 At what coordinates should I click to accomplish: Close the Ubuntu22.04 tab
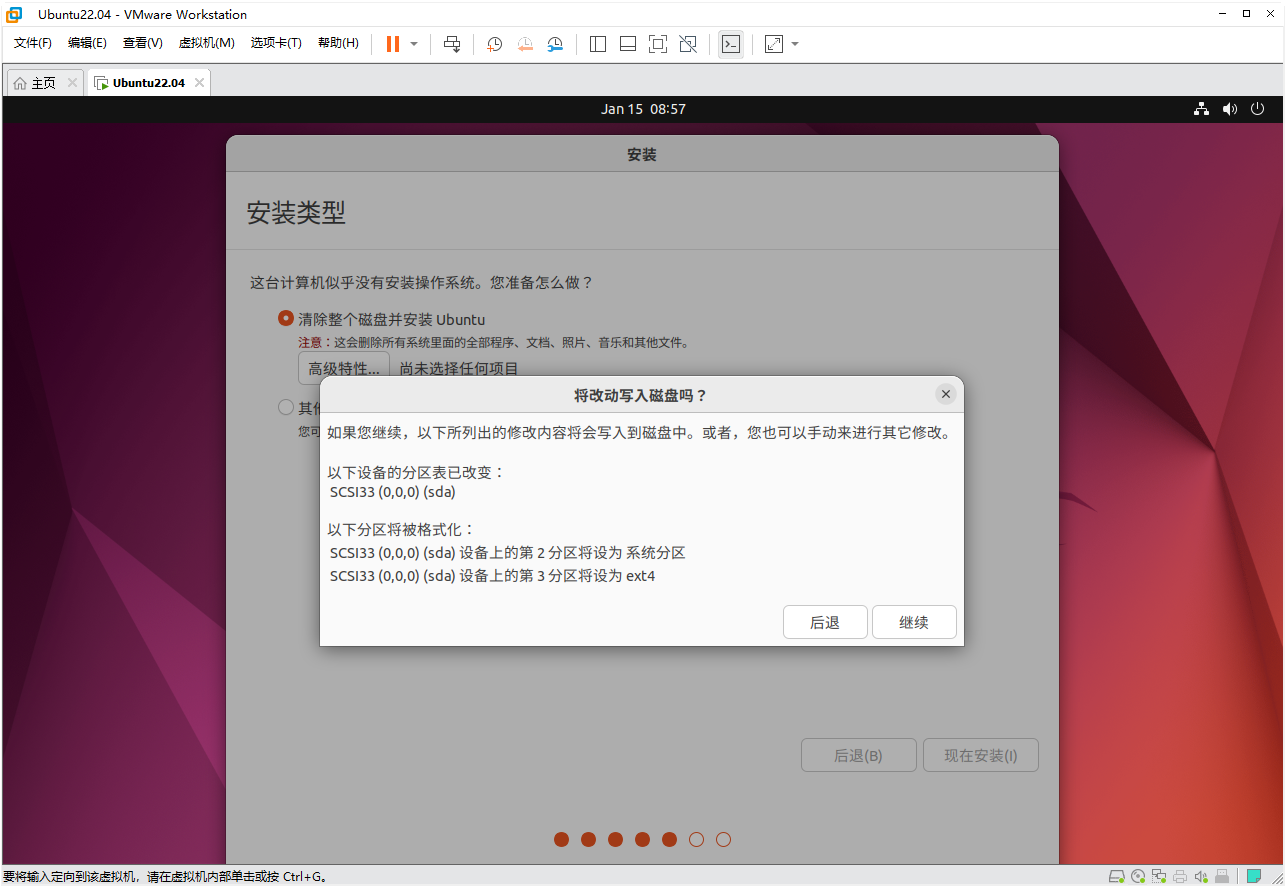tap(199, 83)
